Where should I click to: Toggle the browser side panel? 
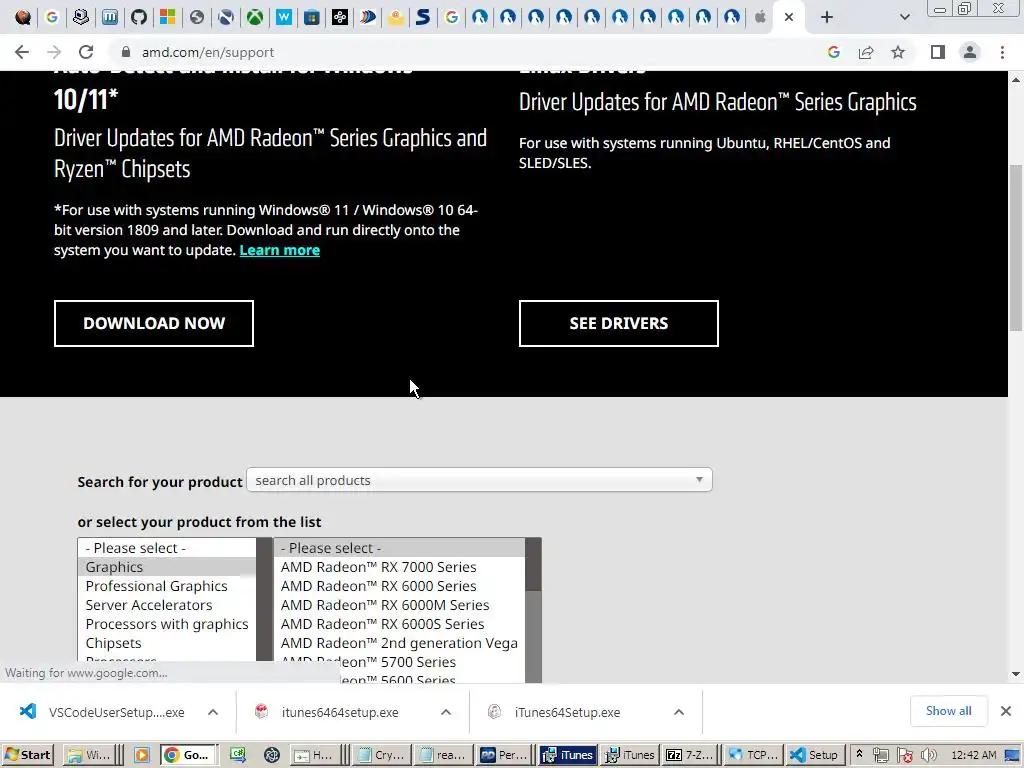[938, 52]
